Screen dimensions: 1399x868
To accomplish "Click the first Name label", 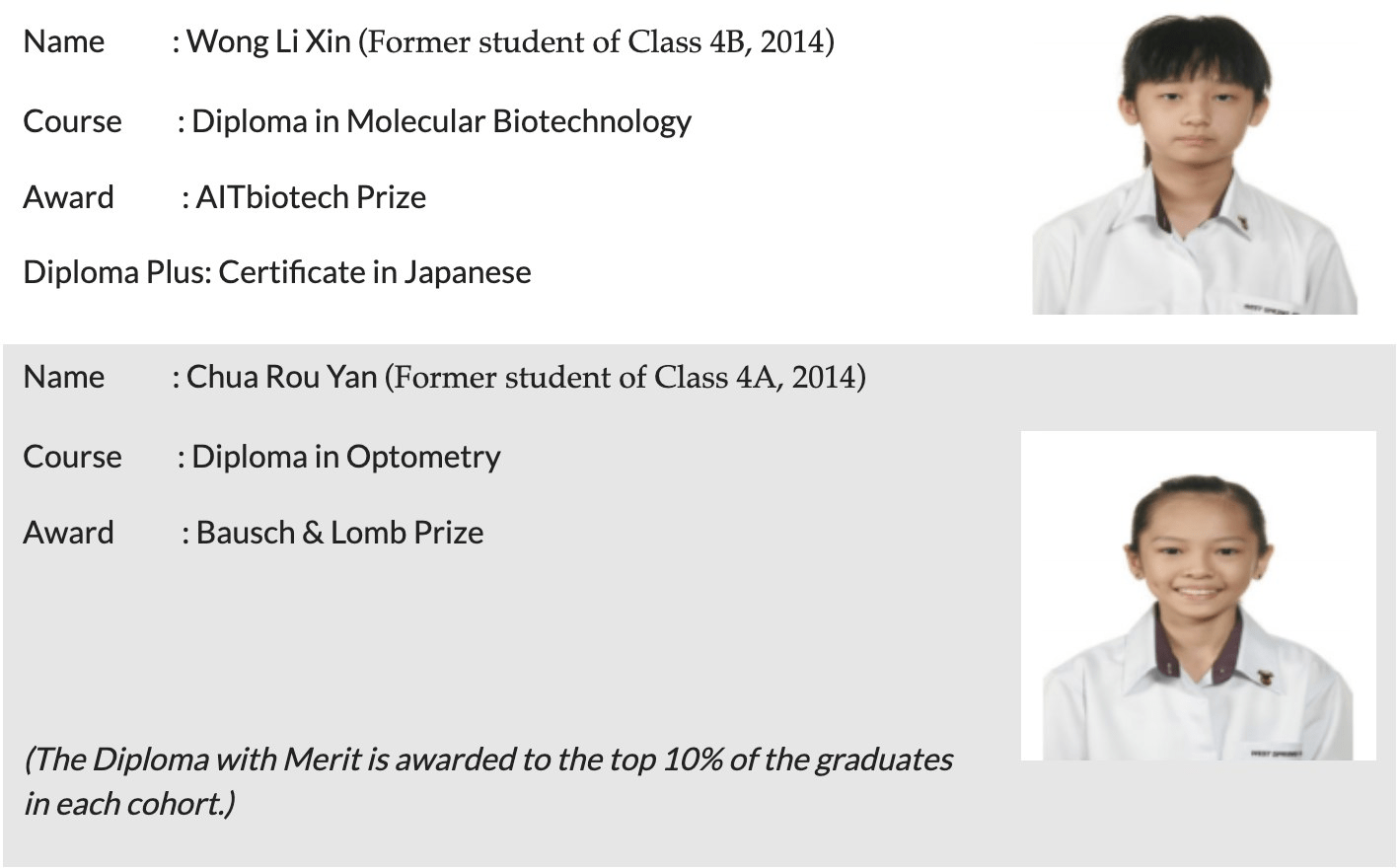I will point(64,41).
